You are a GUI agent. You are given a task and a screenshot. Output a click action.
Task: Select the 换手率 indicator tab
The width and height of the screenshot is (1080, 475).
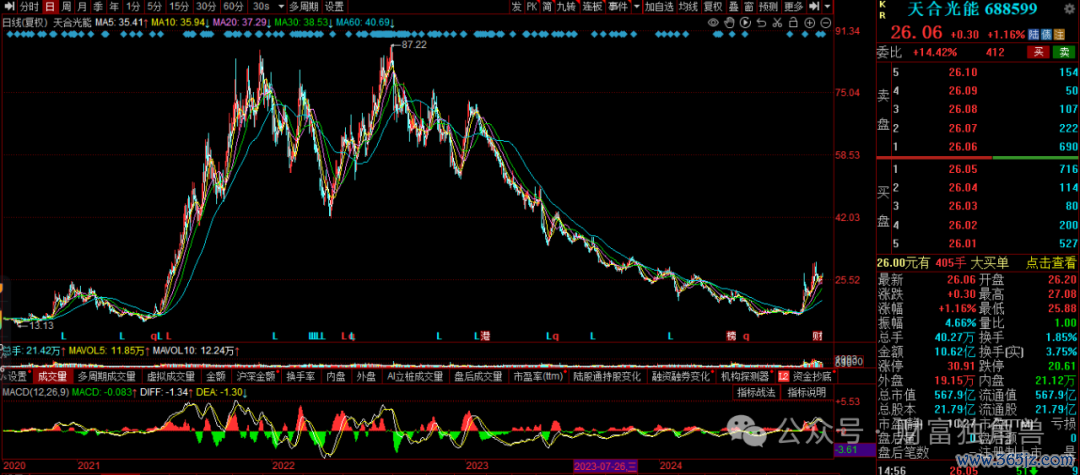[x=301, y=377]
